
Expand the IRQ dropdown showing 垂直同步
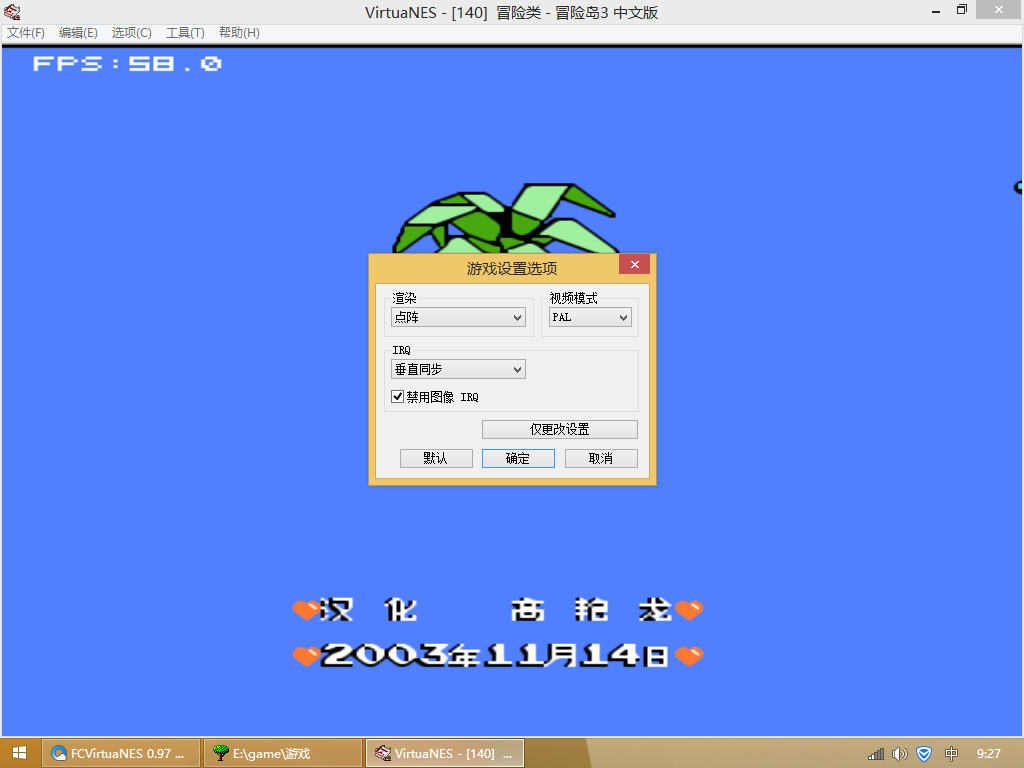pos(458,369)
